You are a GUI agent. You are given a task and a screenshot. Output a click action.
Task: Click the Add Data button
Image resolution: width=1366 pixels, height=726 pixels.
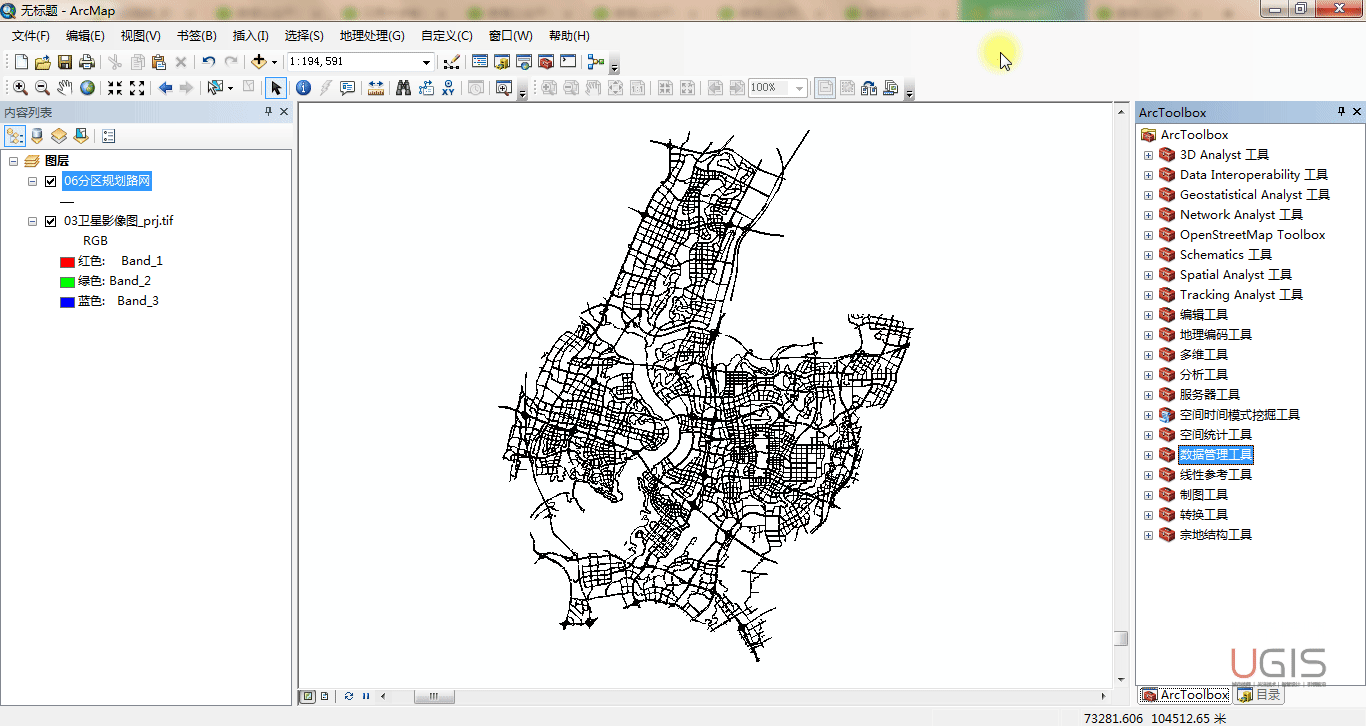[259, 62]
